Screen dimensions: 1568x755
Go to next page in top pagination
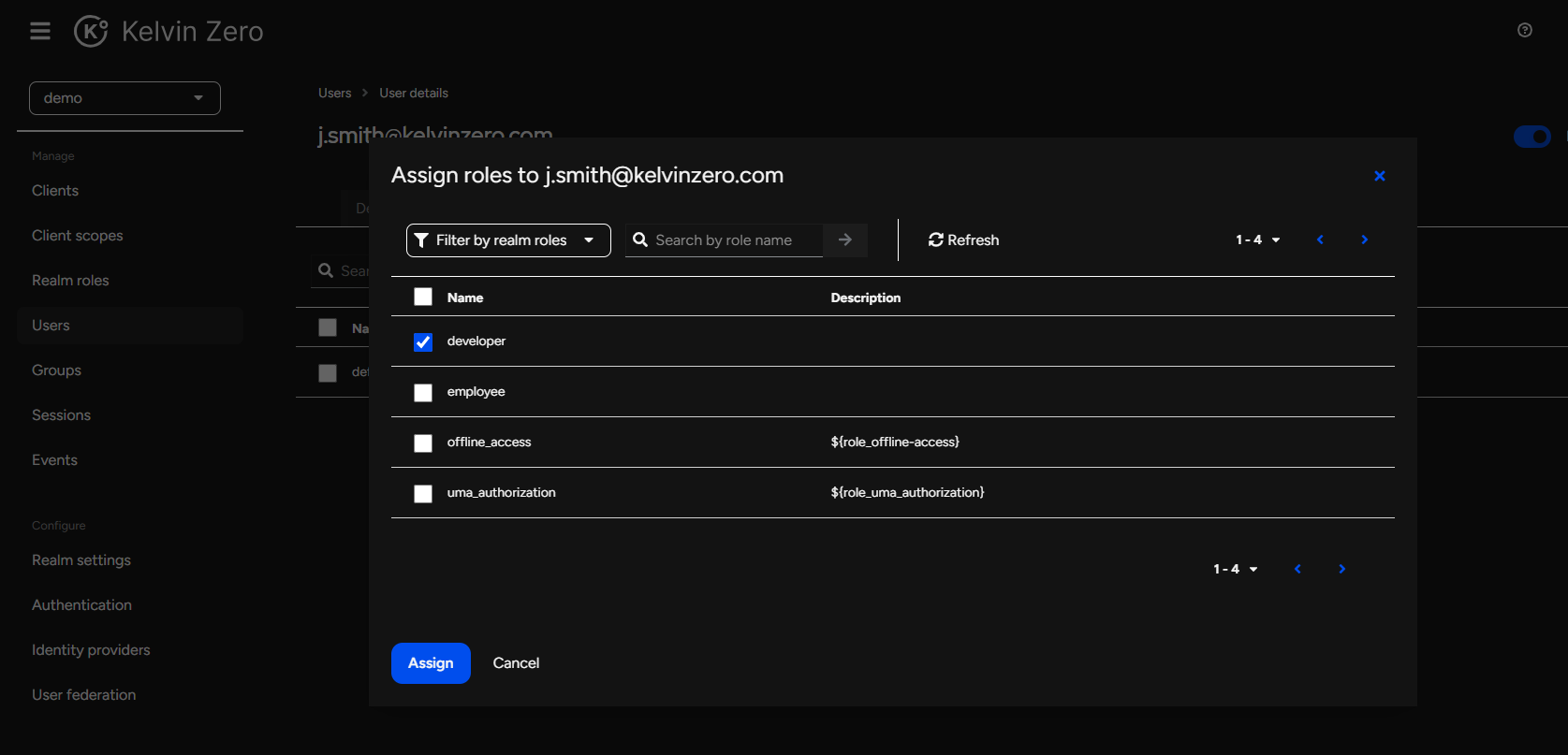(x=1365, y=240)
